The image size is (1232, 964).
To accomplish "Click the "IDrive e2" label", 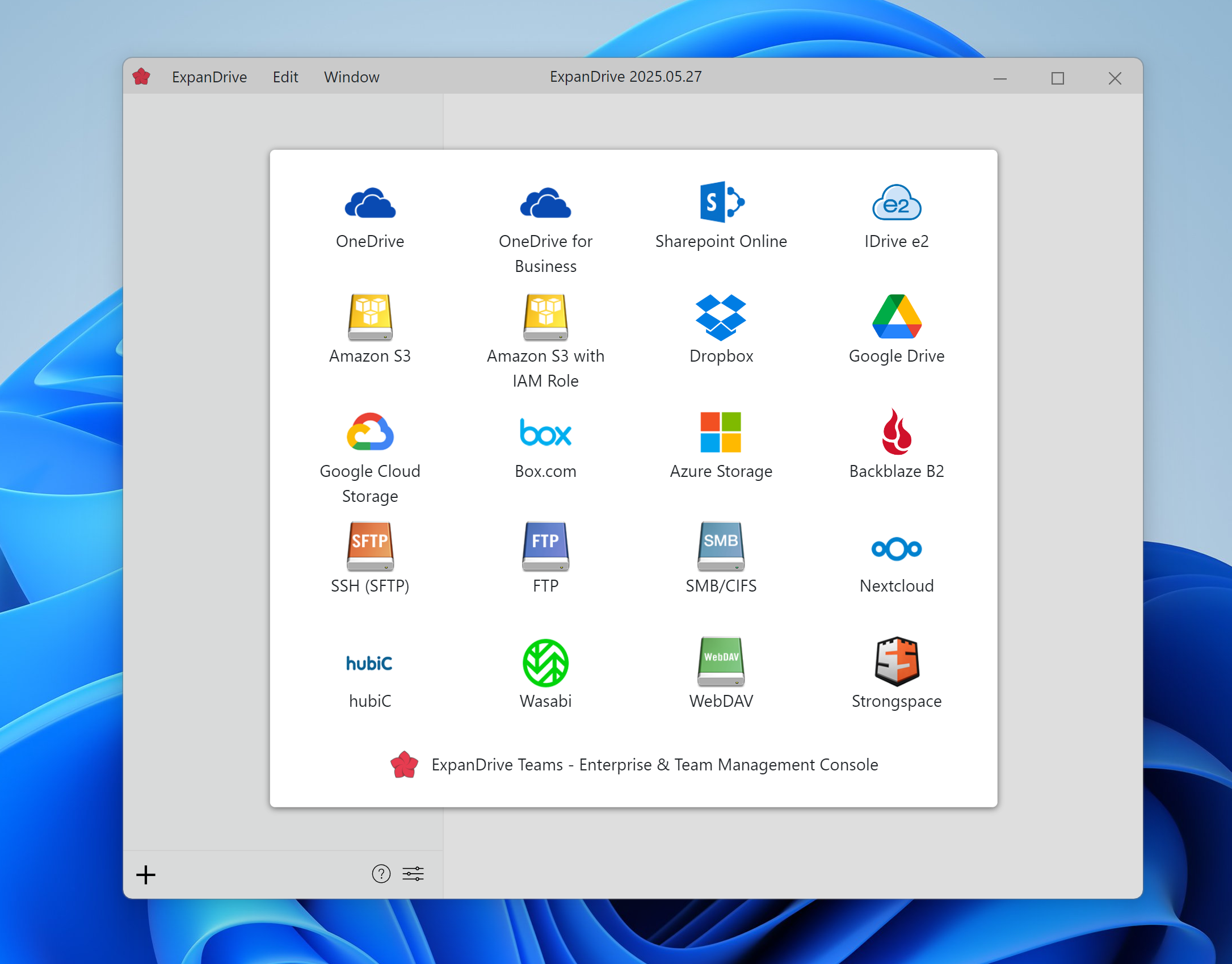I will [x=897, y=241].
